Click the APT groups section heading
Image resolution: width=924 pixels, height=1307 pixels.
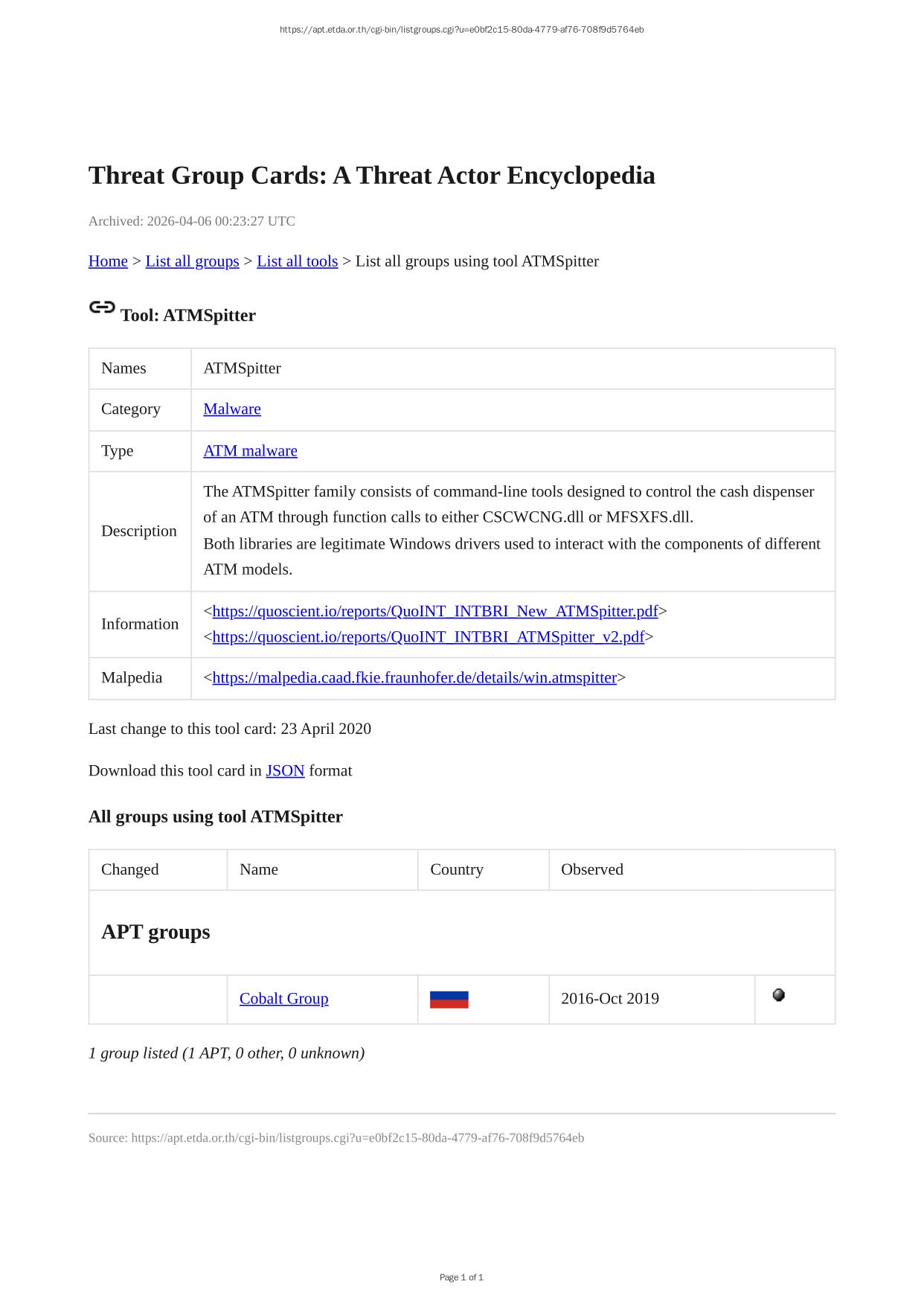pos(155,932)
